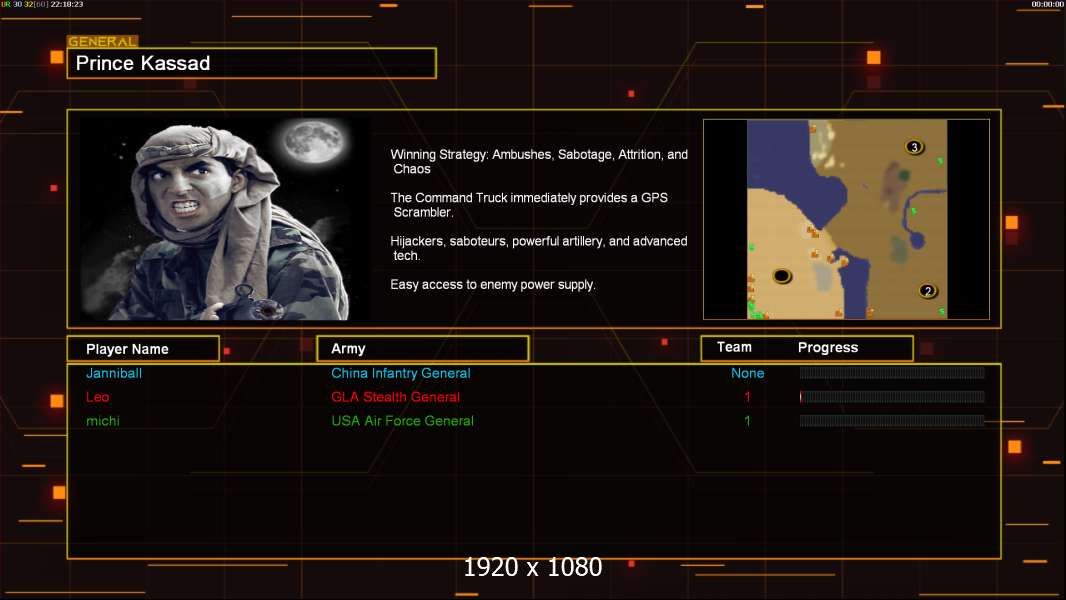Click the Army column header
This screenshot has width=1066, height=600.
(423, 349)
